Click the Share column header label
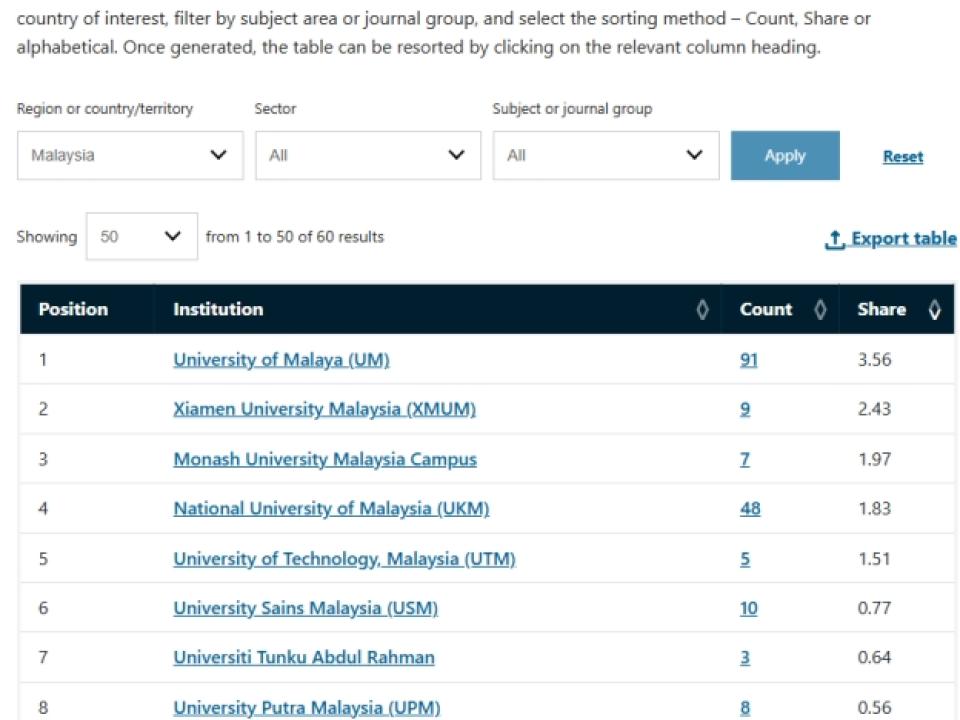 (882, 309)
